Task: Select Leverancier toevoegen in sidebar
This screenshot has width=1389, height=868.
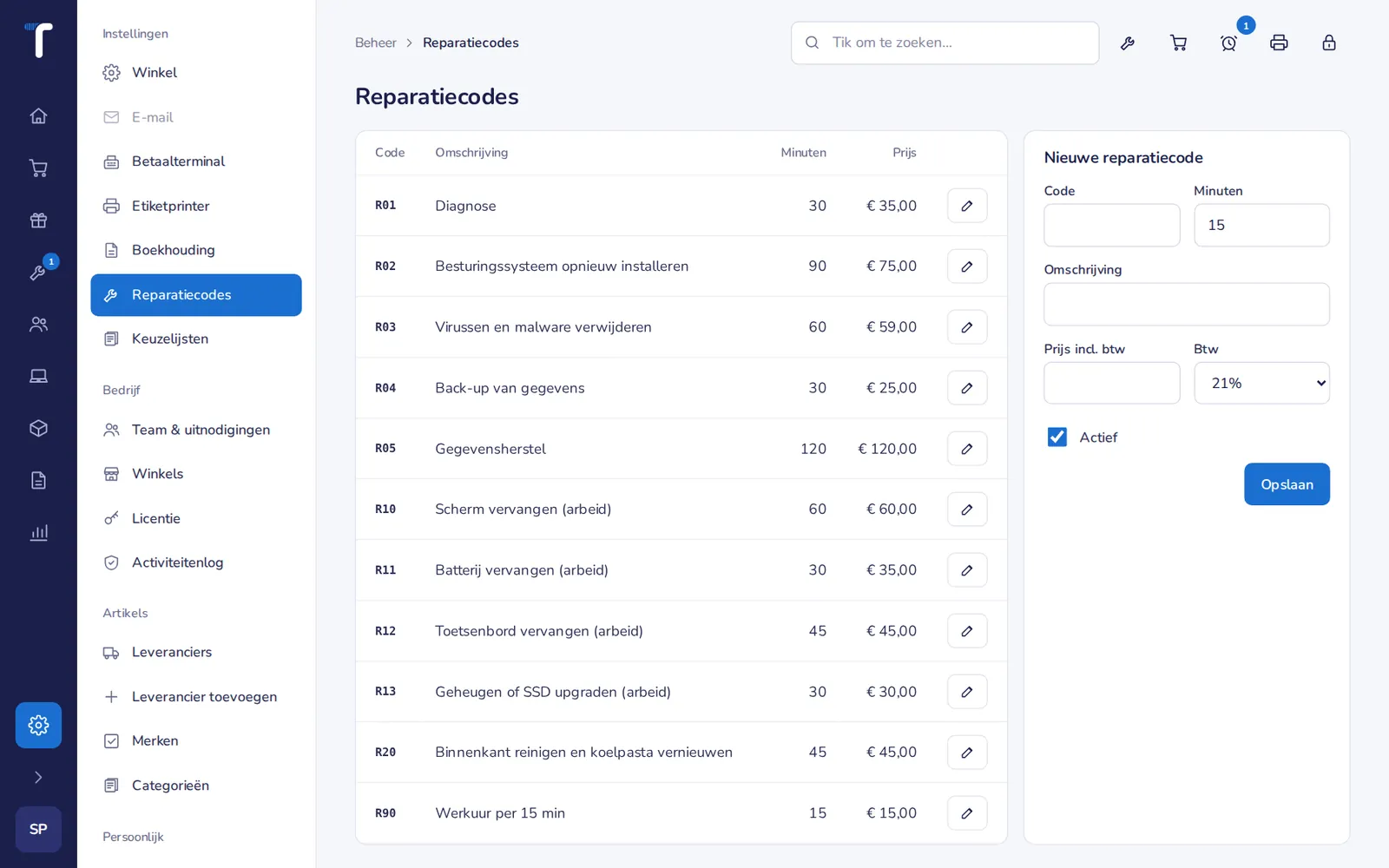Action: click(x=196, y=697)
